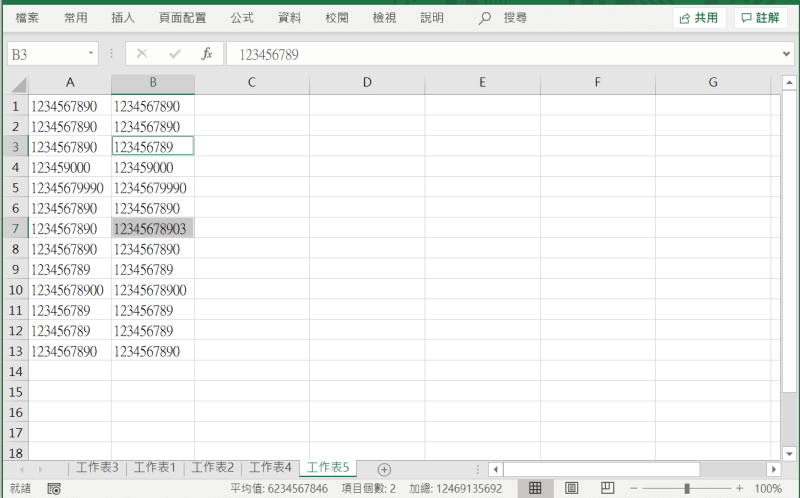Image resolution: width=800 pixels, height=498 pixels.
Task: Switch to Page Break Preview view
Action: (606, 488)
